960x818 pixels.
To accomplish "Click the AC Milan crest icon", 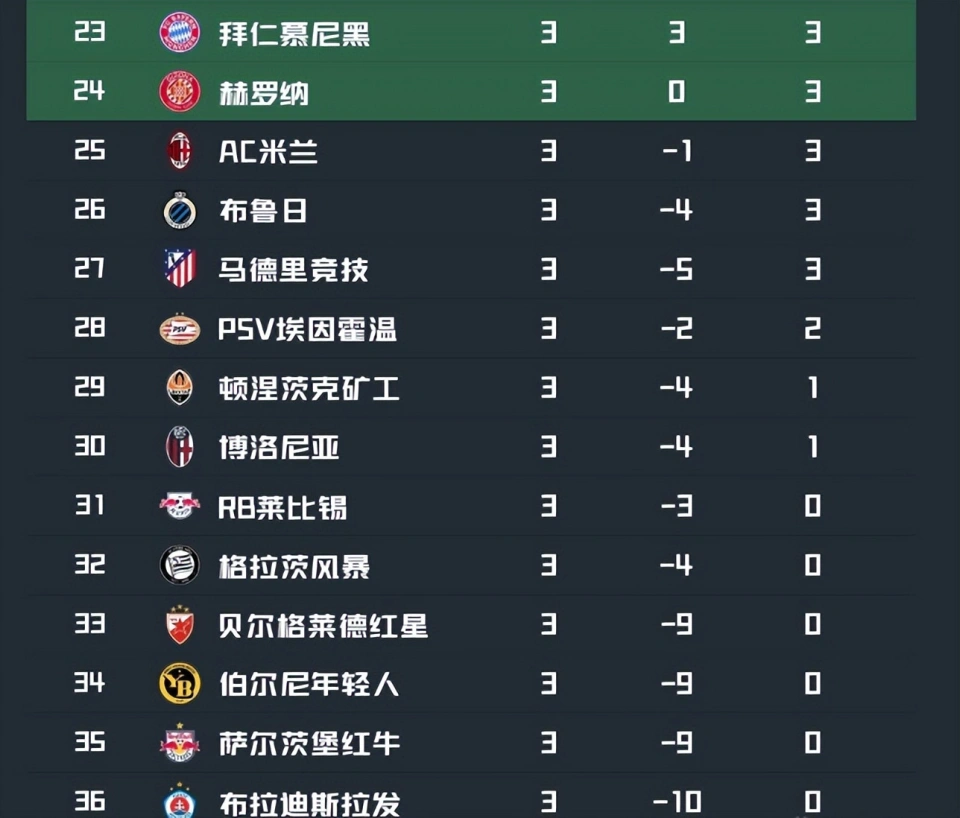I will click(x=180, y=151).
